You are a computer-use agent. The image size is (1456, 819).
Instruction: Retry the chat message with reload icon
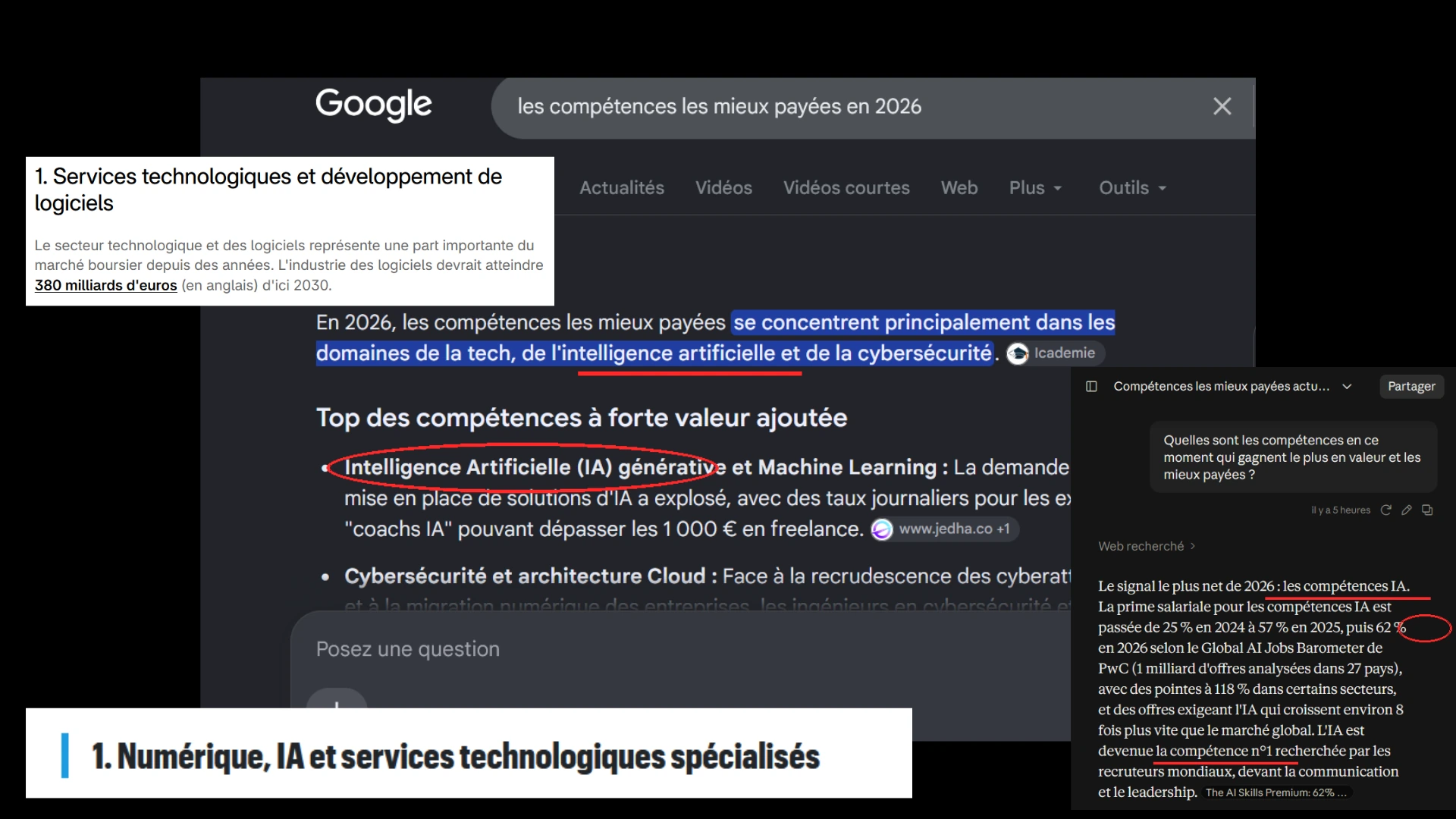1385,510
